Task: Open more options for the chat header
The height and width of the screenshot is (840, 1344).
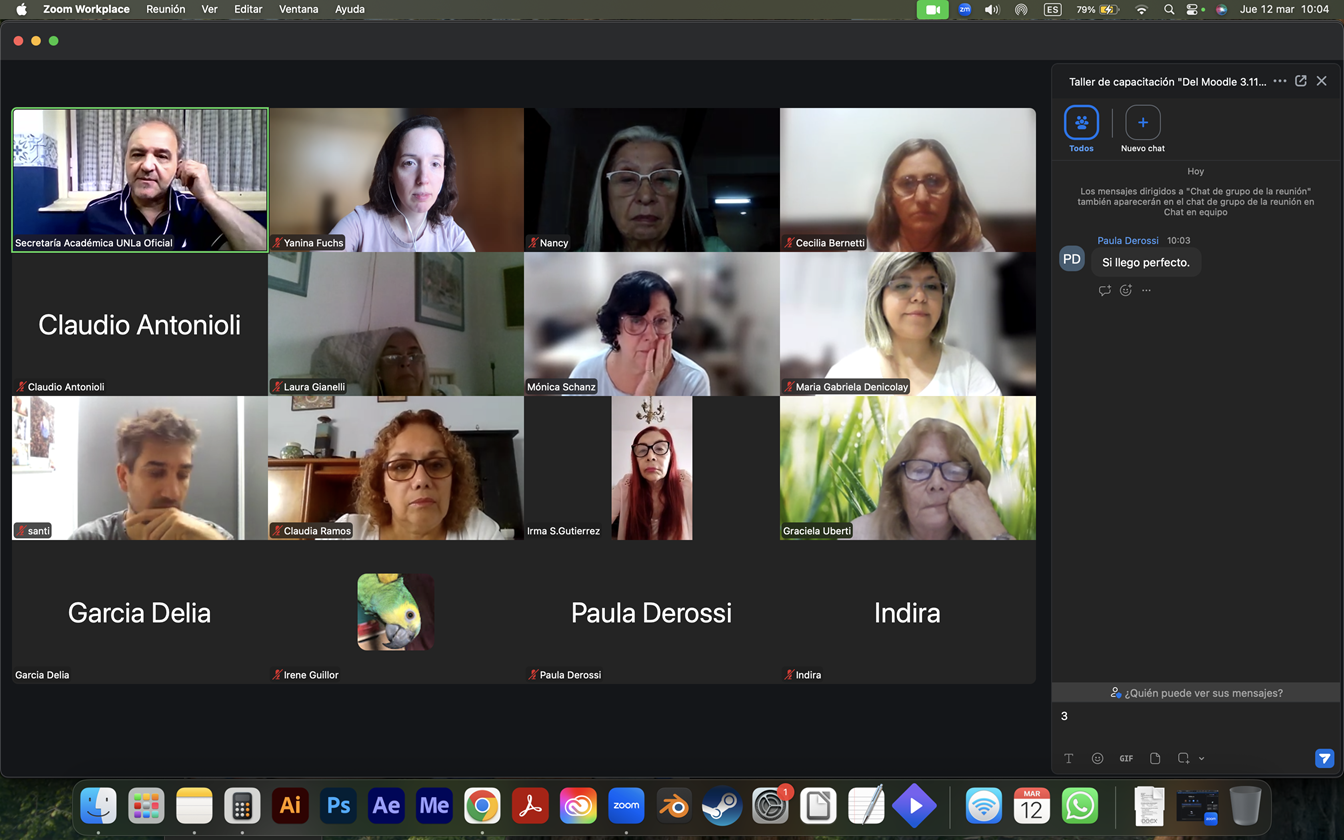Action: (1280, 81)
